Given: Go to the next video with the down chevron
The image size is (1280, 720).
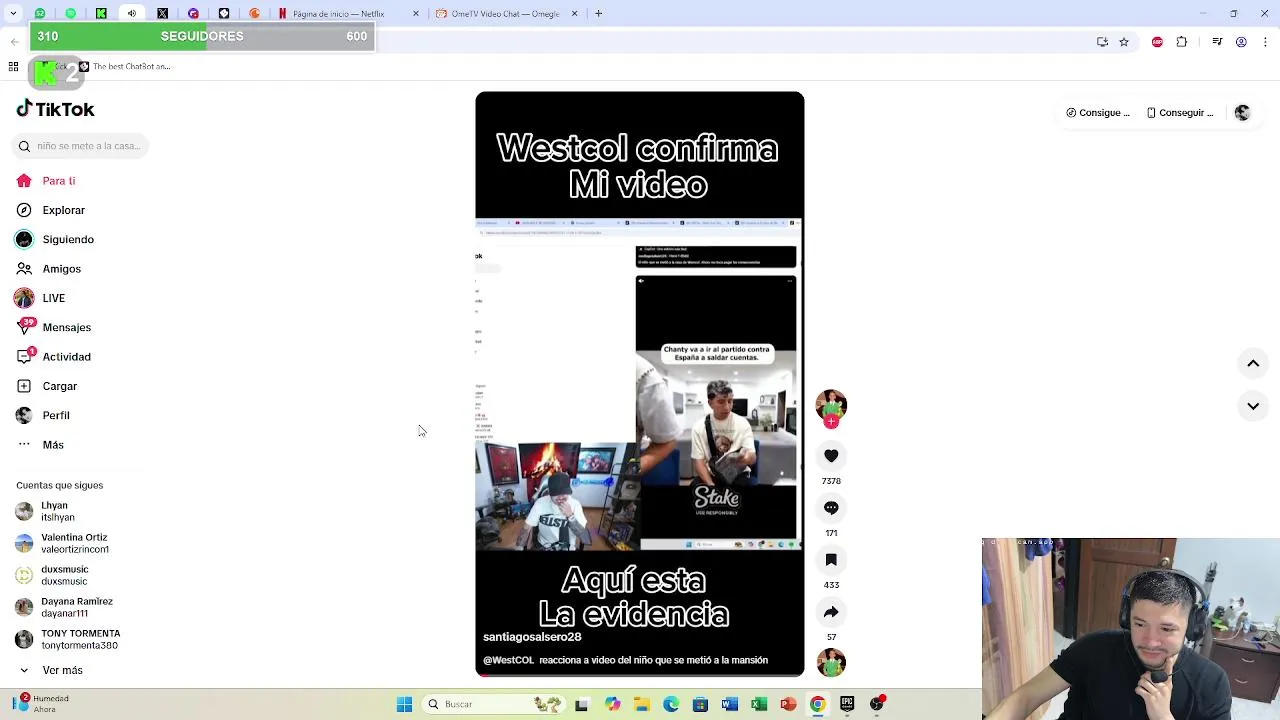Looking at the screenshot, I should [1253, 406].
